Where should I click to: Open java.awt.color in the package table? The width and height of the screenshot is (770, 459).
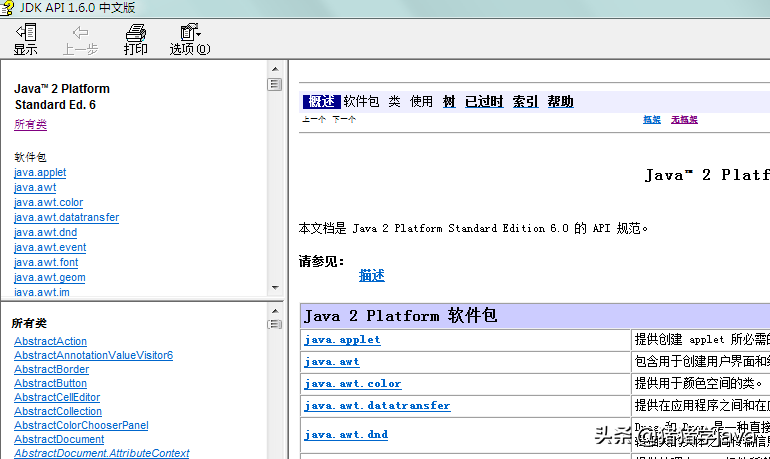[x=353, y=384]
